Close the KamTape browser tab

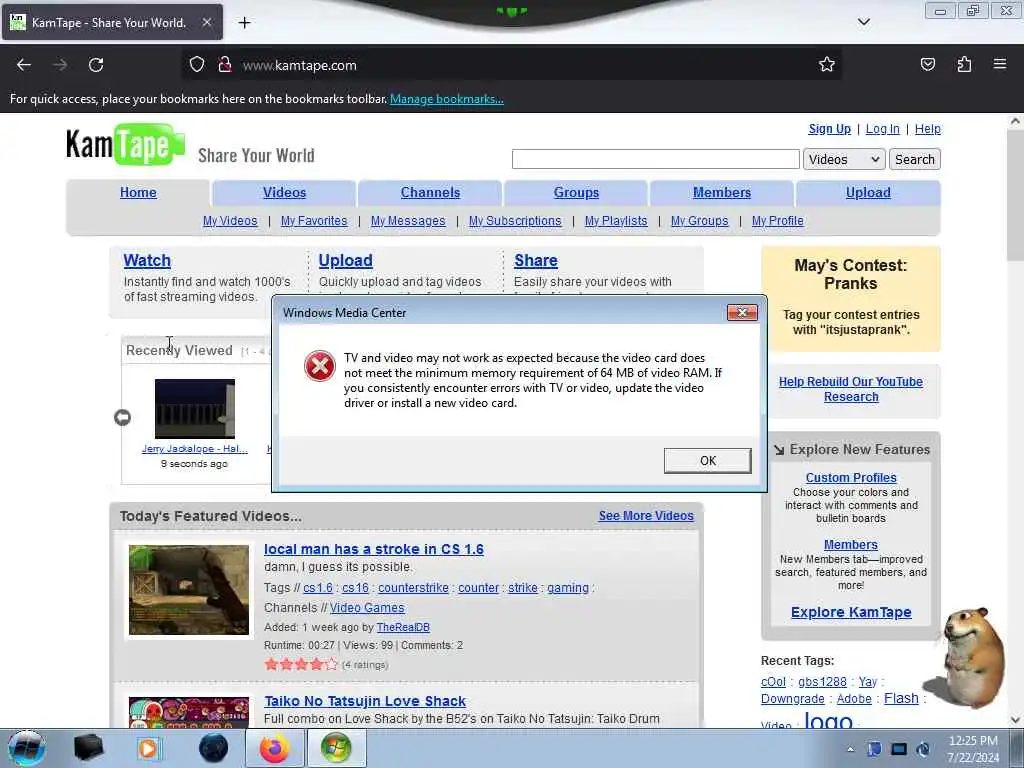(206, 22)
